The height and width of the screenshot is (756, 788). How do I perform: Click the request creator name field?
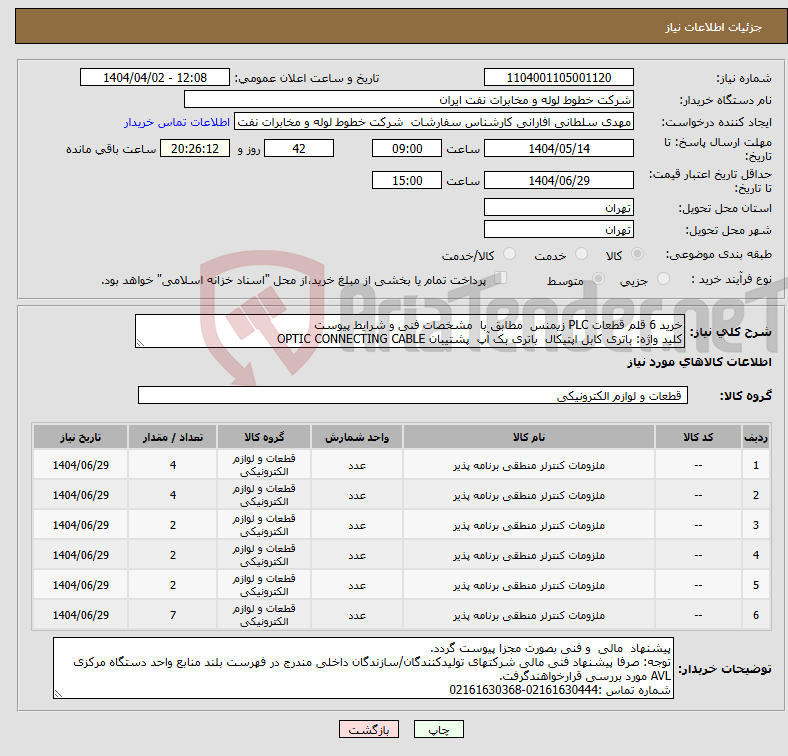(434, 122)
